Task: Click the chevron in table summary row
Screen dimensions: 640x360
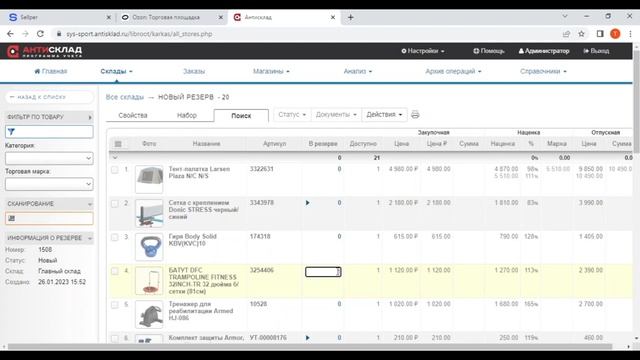Action: pyautogui.click(x=115, y=158)
